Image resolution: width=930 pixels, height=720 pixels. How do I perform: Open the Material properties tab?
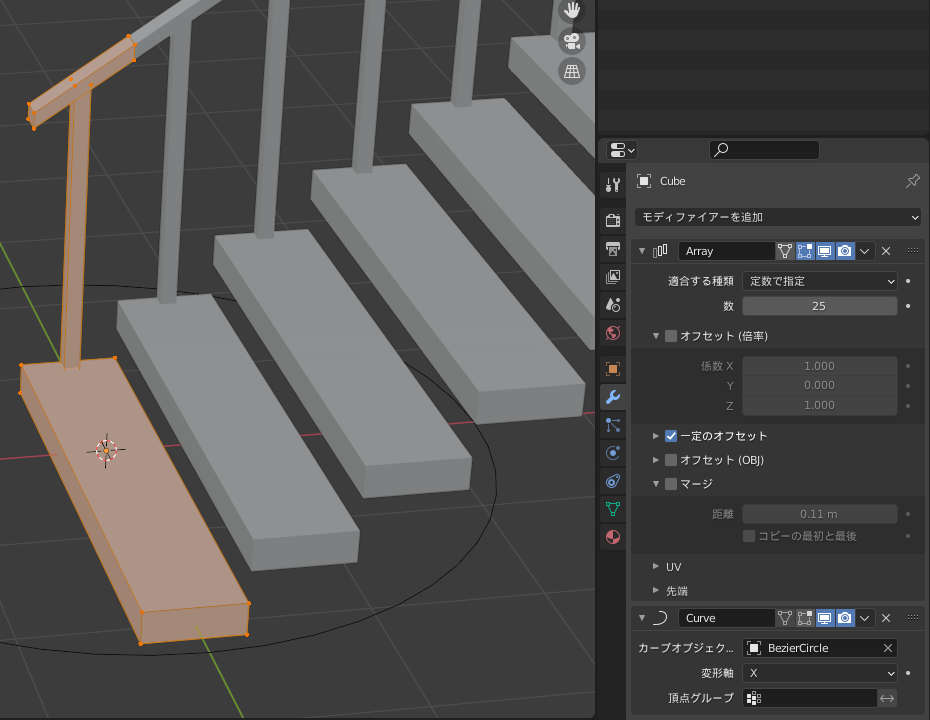(613, 537)
